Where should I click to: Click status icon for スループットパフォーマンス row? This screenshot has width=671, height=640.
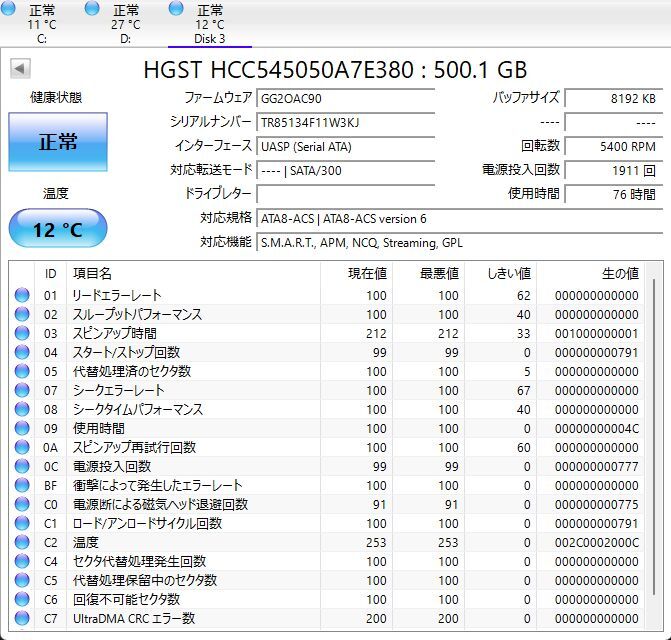coord(22,314)
